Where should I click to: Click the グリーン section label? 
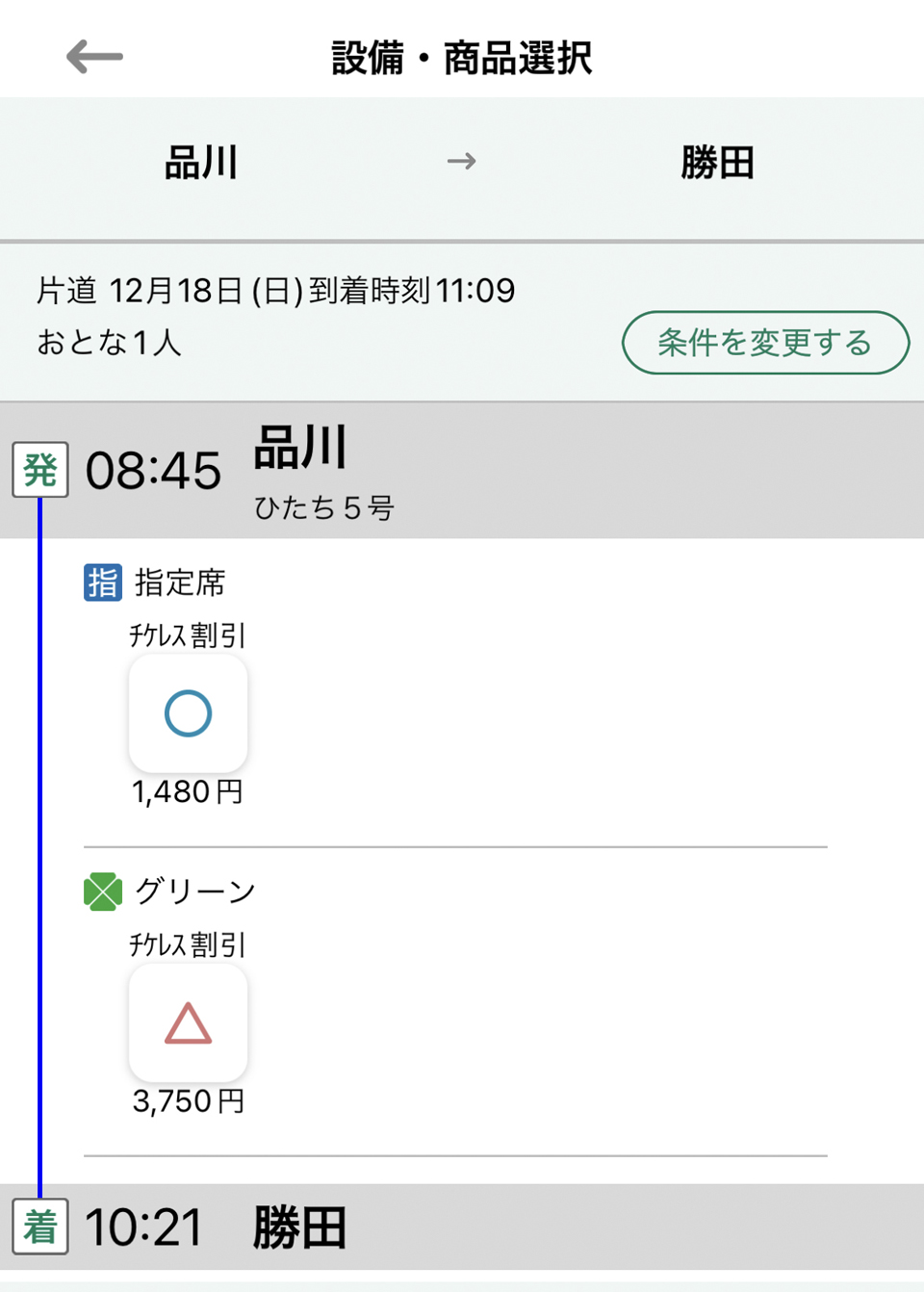pyautogui.click(x=195, y=891)
